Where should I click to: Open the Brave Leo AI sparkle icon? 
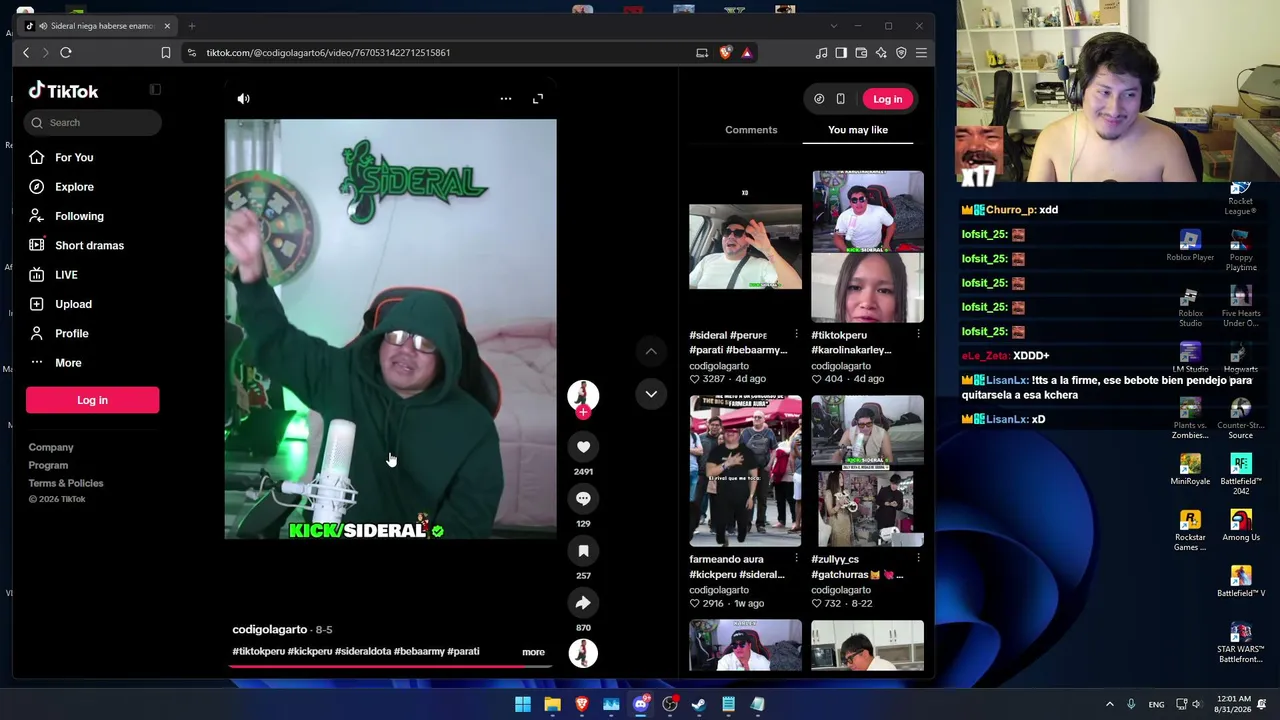(x=881, y=53)
